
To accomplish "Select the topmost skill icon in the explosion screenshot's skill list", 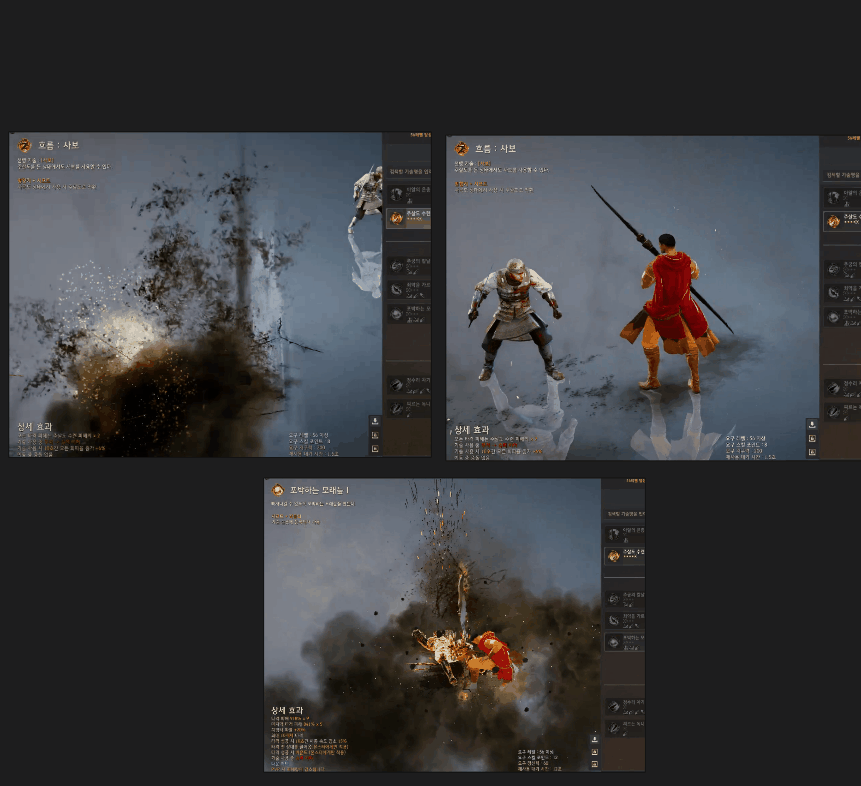I will click(396, 194).
